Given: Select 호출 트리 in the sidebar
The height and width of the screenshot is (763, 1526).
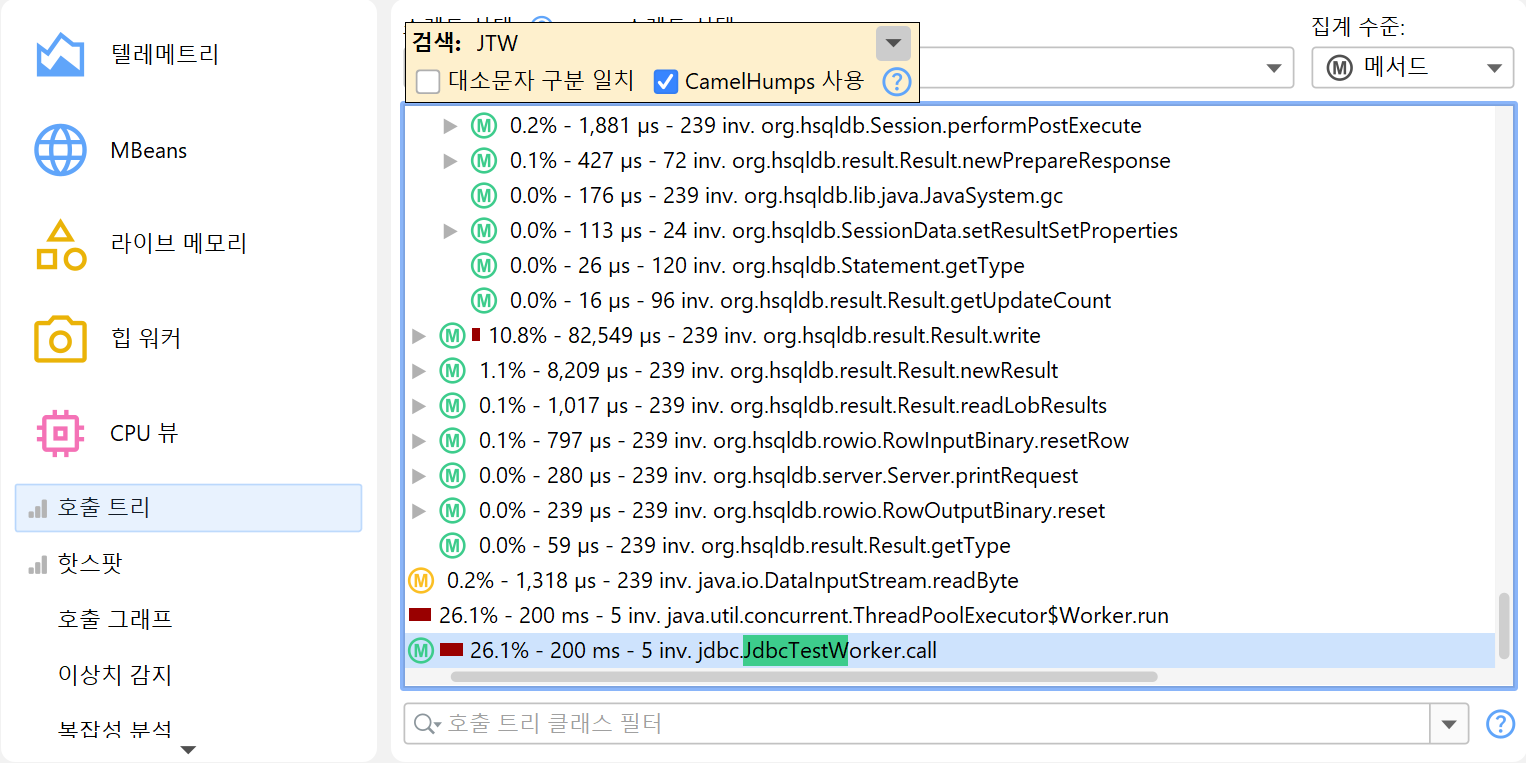Looking at the screenshot, I should click(188, 508).
